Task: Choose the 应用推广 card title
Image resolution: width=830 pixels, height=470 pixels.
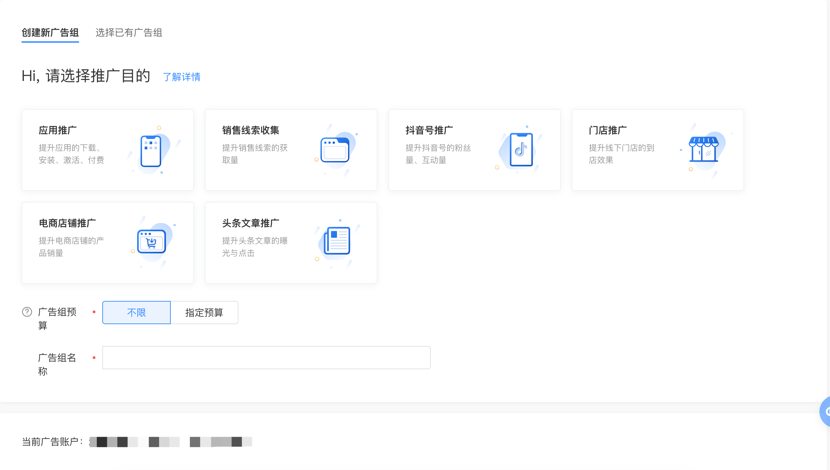Action: pyautogui.click(x=58, y=130)
